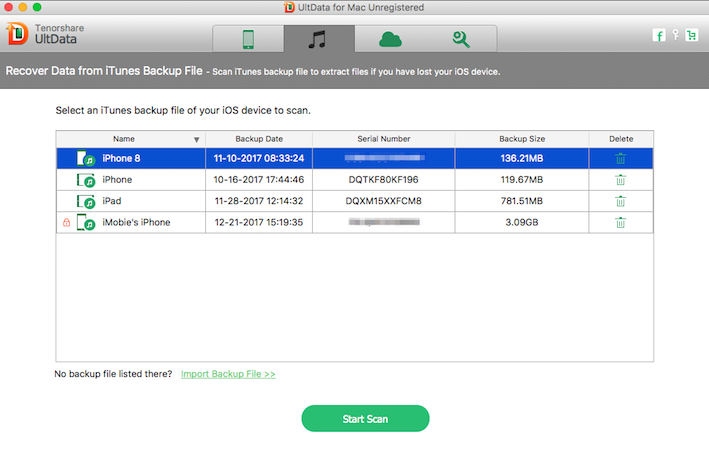
Task: Select the iPhone 8 backup name
Action: tap(121, 158)
